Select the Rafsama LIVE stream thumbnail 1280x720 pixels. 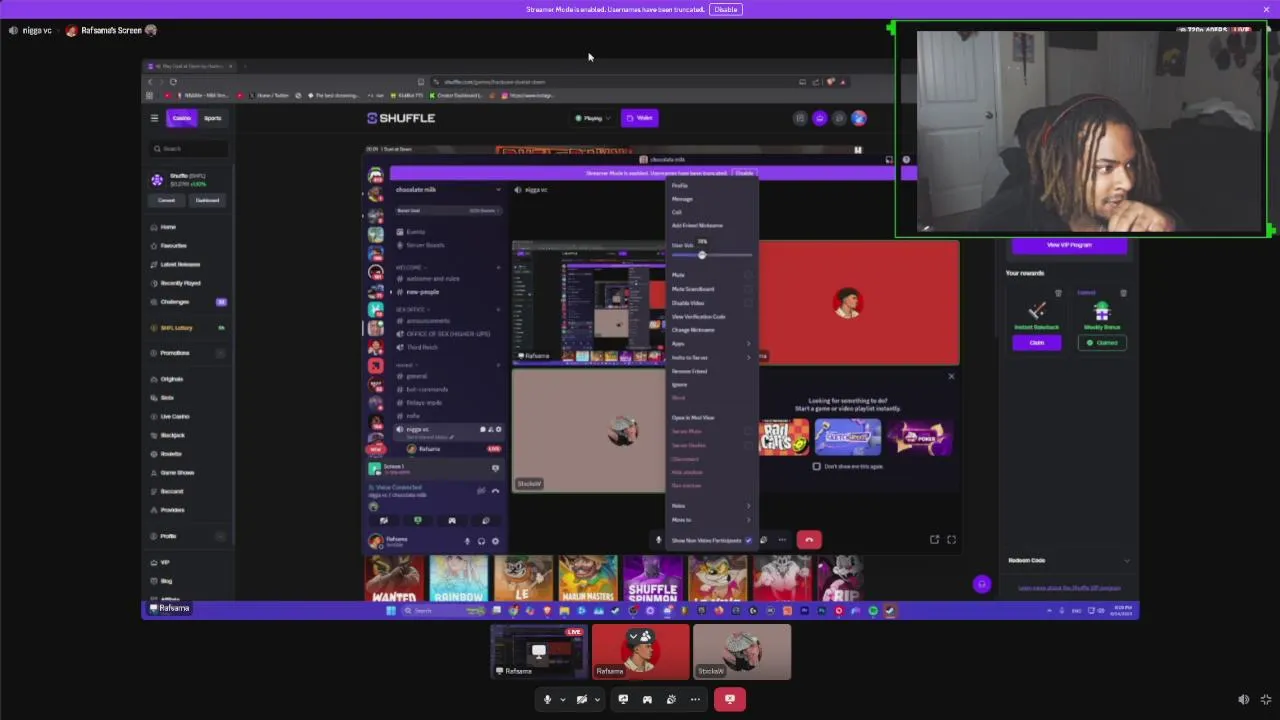point(538,651)
